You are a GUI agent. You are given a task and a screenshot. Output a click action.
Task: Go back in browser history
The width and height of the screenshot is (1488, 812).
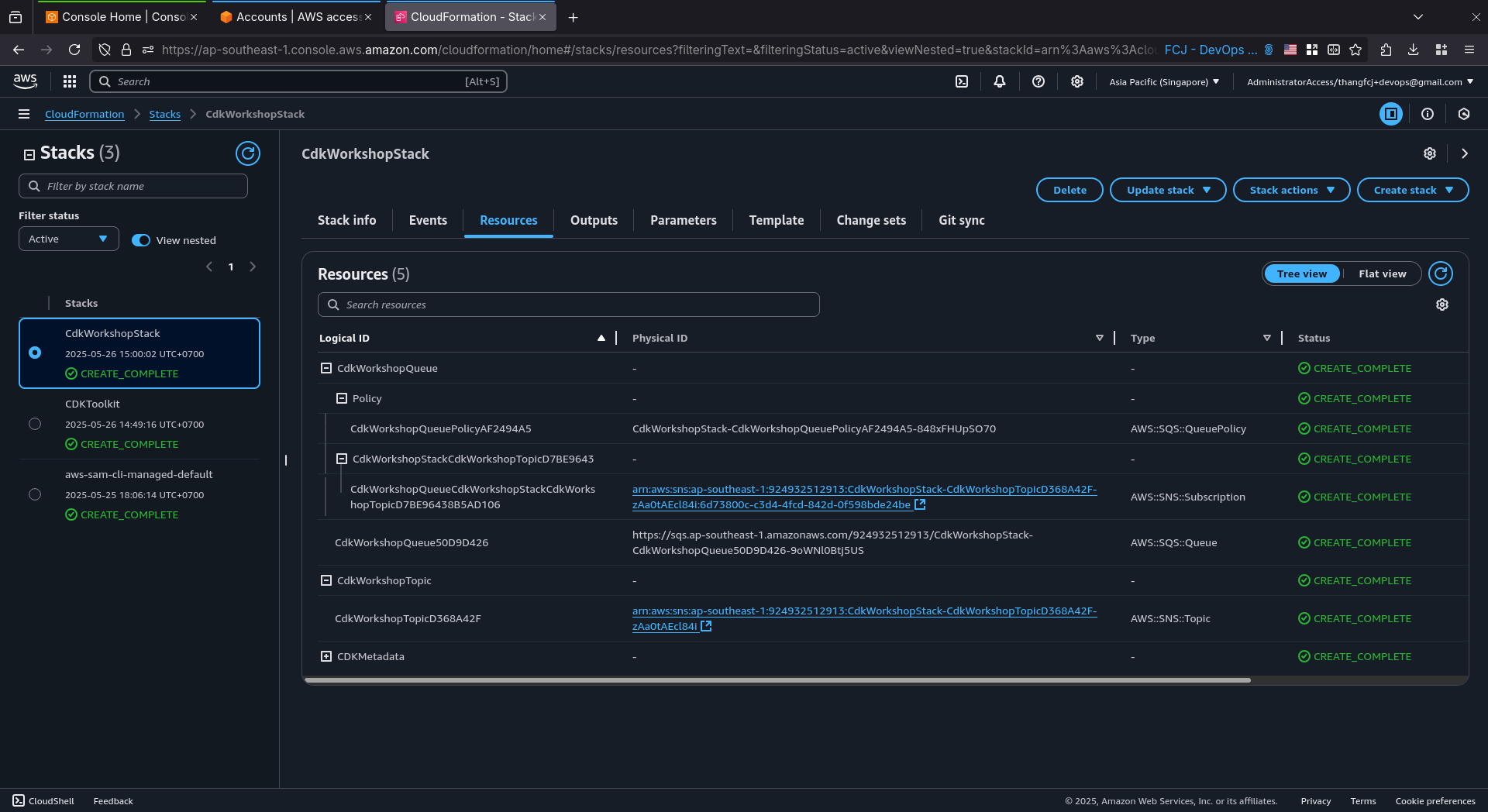click(19, 50)
